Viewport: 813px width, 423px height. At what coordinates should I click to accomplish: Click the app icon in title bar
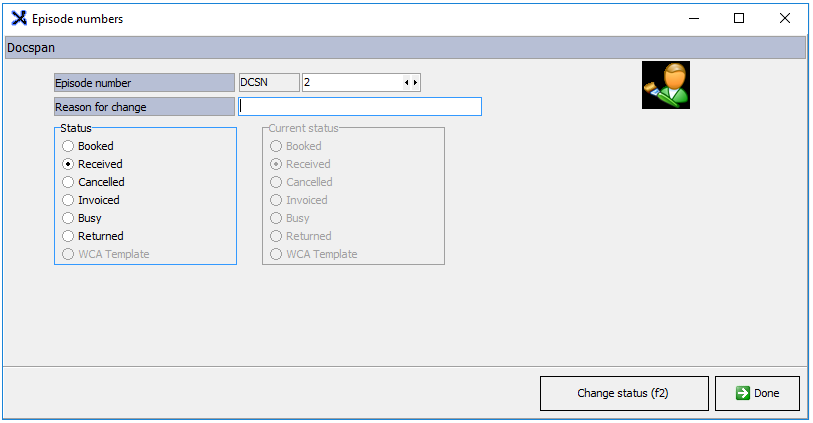pos(19,18)
